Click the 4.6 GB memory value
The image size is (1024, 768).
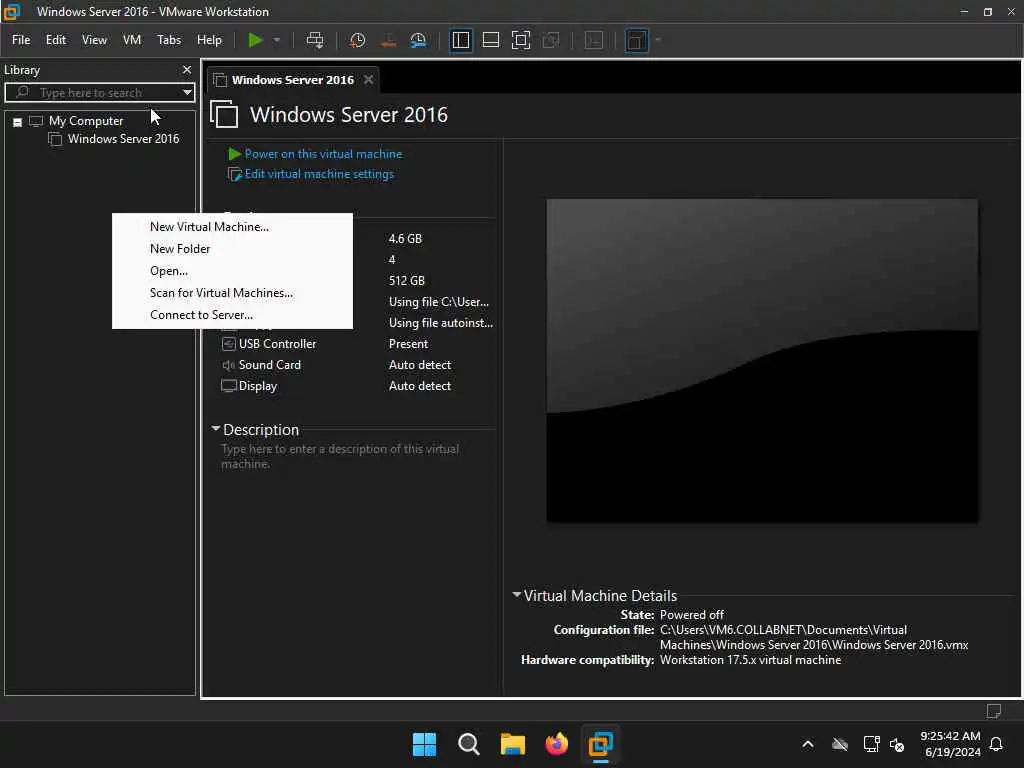[405, 239]
